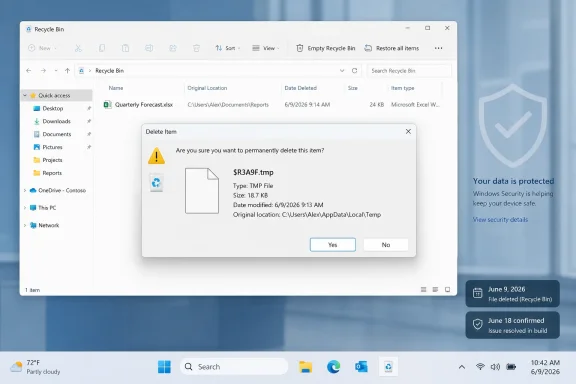Screen dimensions: 576x384
Task: Open Desktop in the navigation pane
Action: (x=53, y=108)
